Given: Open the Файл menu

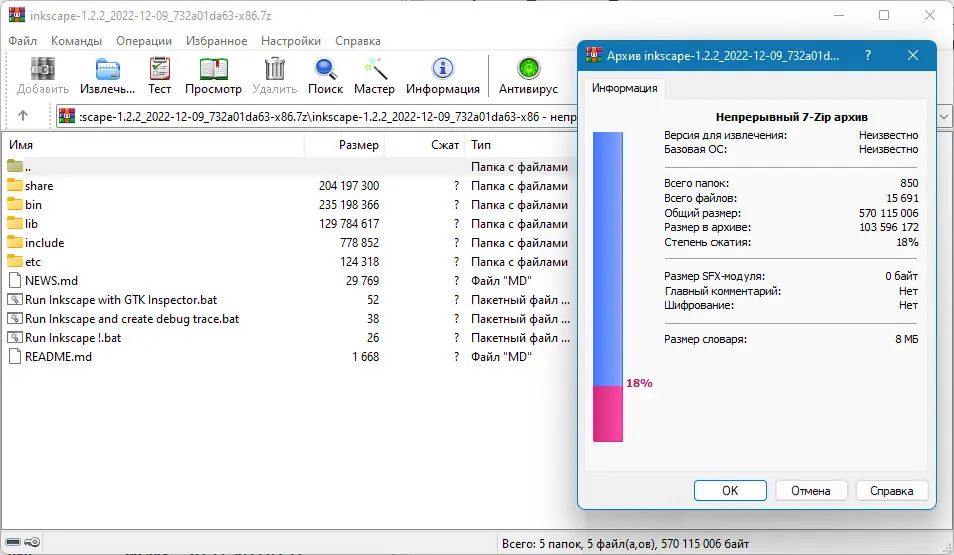Looking at the screenshot, I should 23,41.
